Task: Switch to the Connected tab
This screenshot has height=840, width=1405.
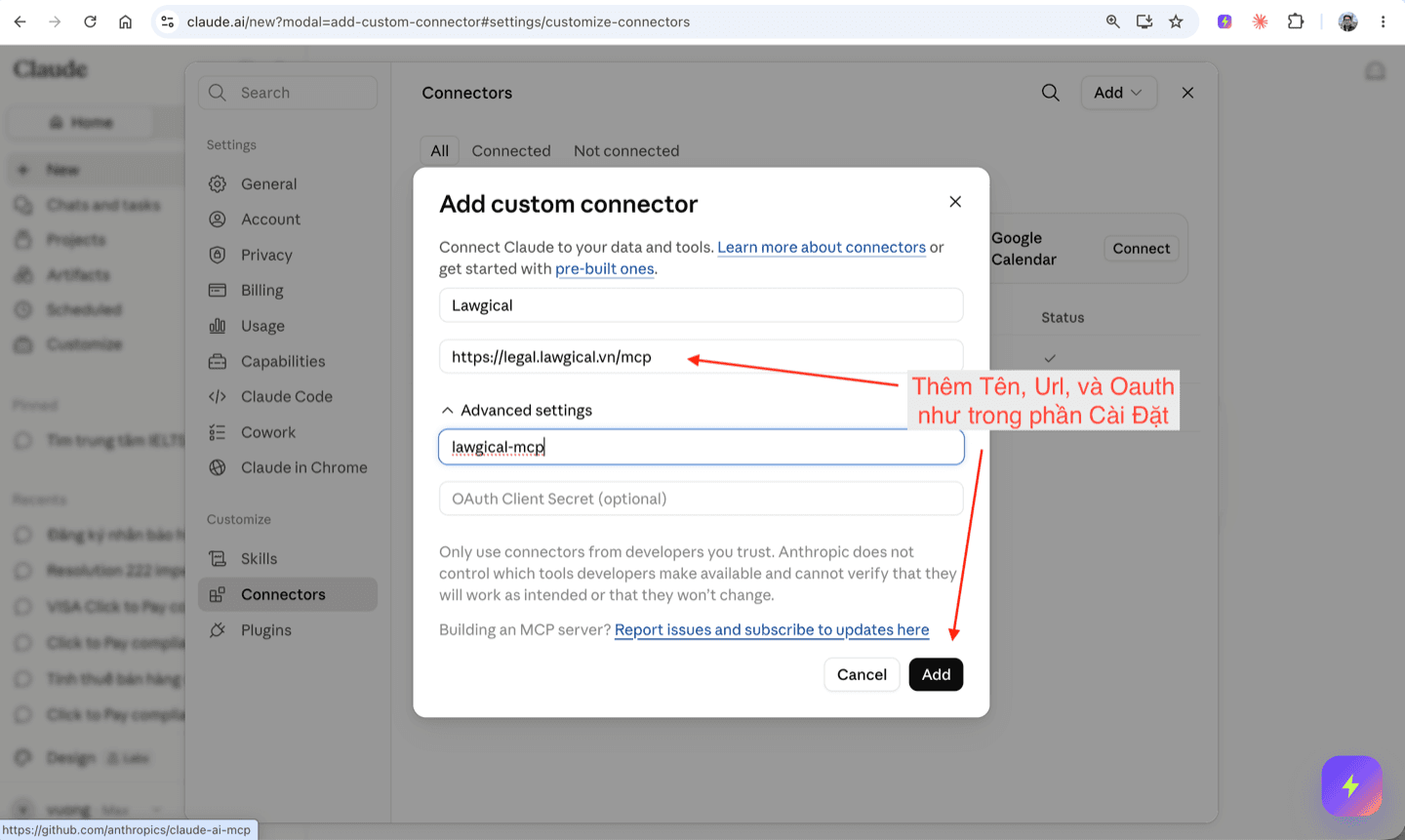Action: pos(511,150)
